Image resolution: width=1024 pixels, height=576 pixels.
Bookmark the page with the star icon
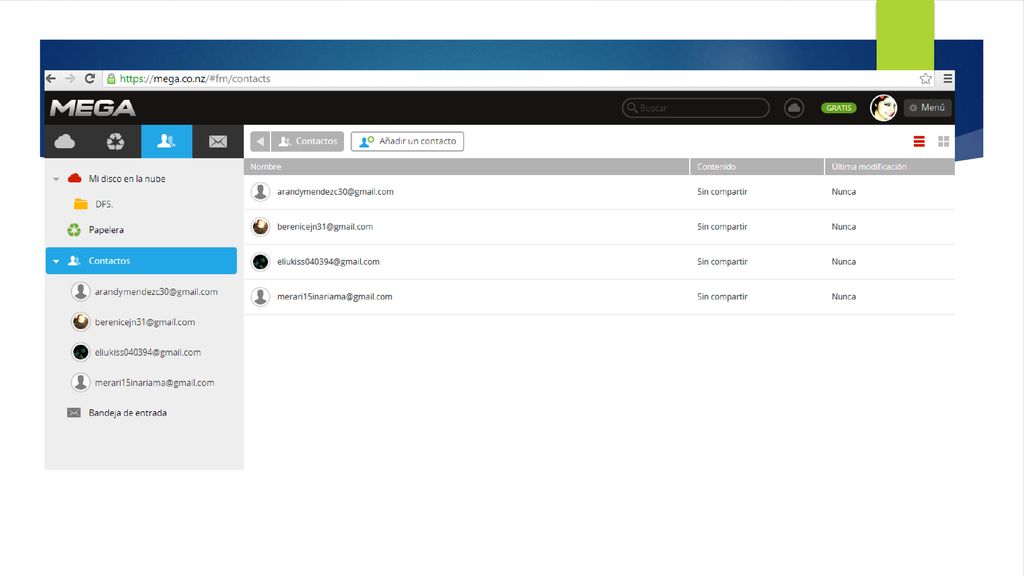[x=925, y=78]
